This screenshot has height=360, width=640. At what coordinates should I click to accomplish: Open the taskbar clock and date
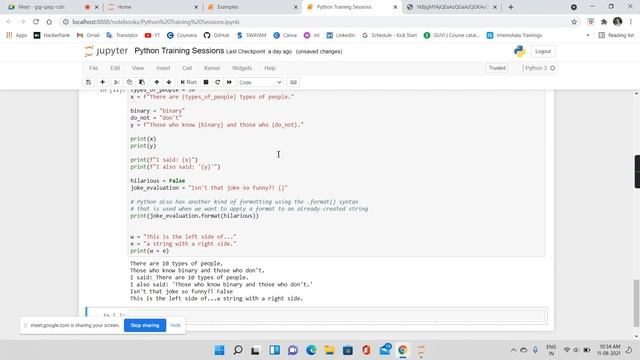610,350
